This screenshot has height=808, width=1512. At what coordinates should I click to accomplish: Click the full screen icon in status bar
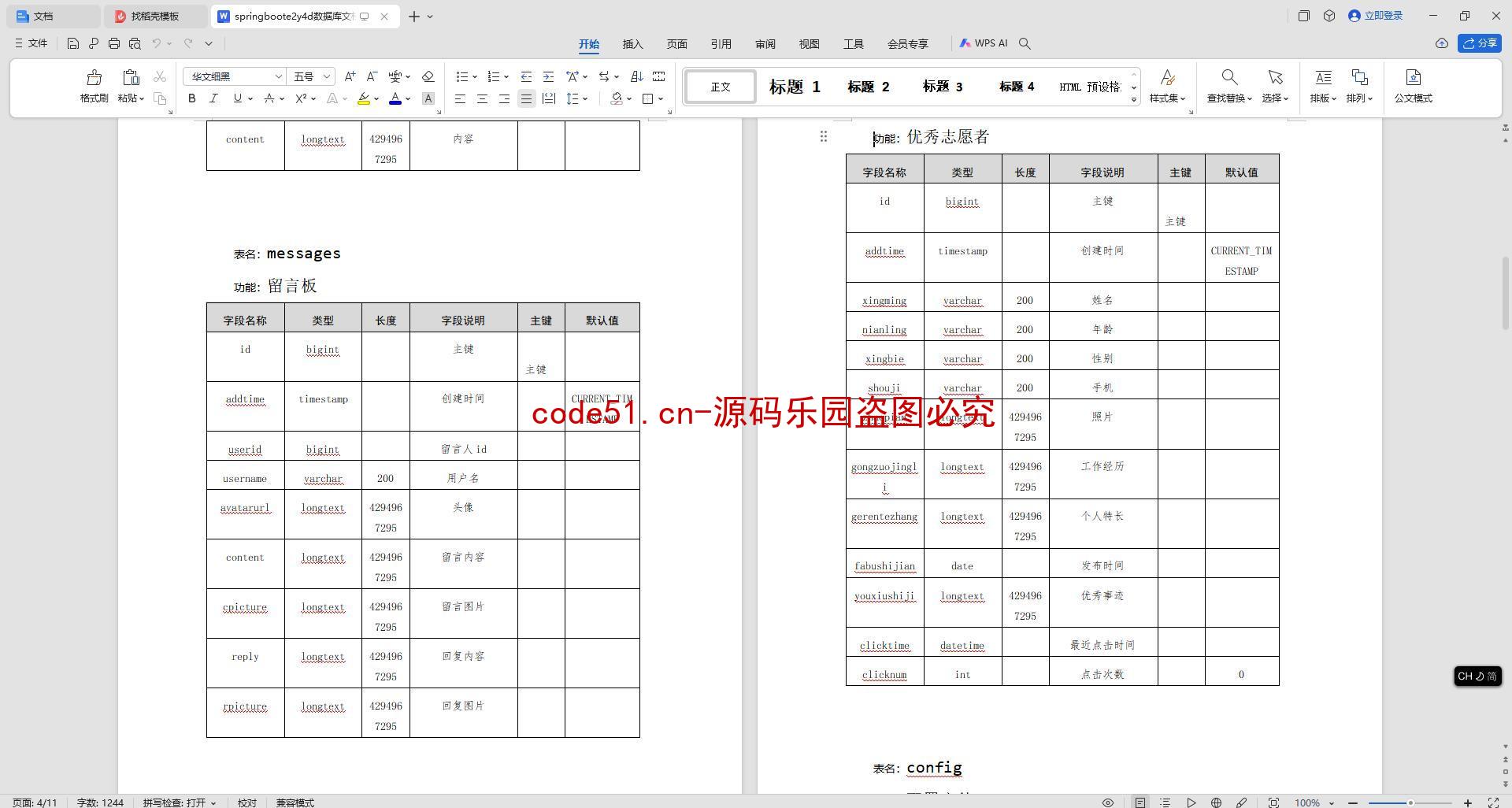click(x=1493, y=802)
